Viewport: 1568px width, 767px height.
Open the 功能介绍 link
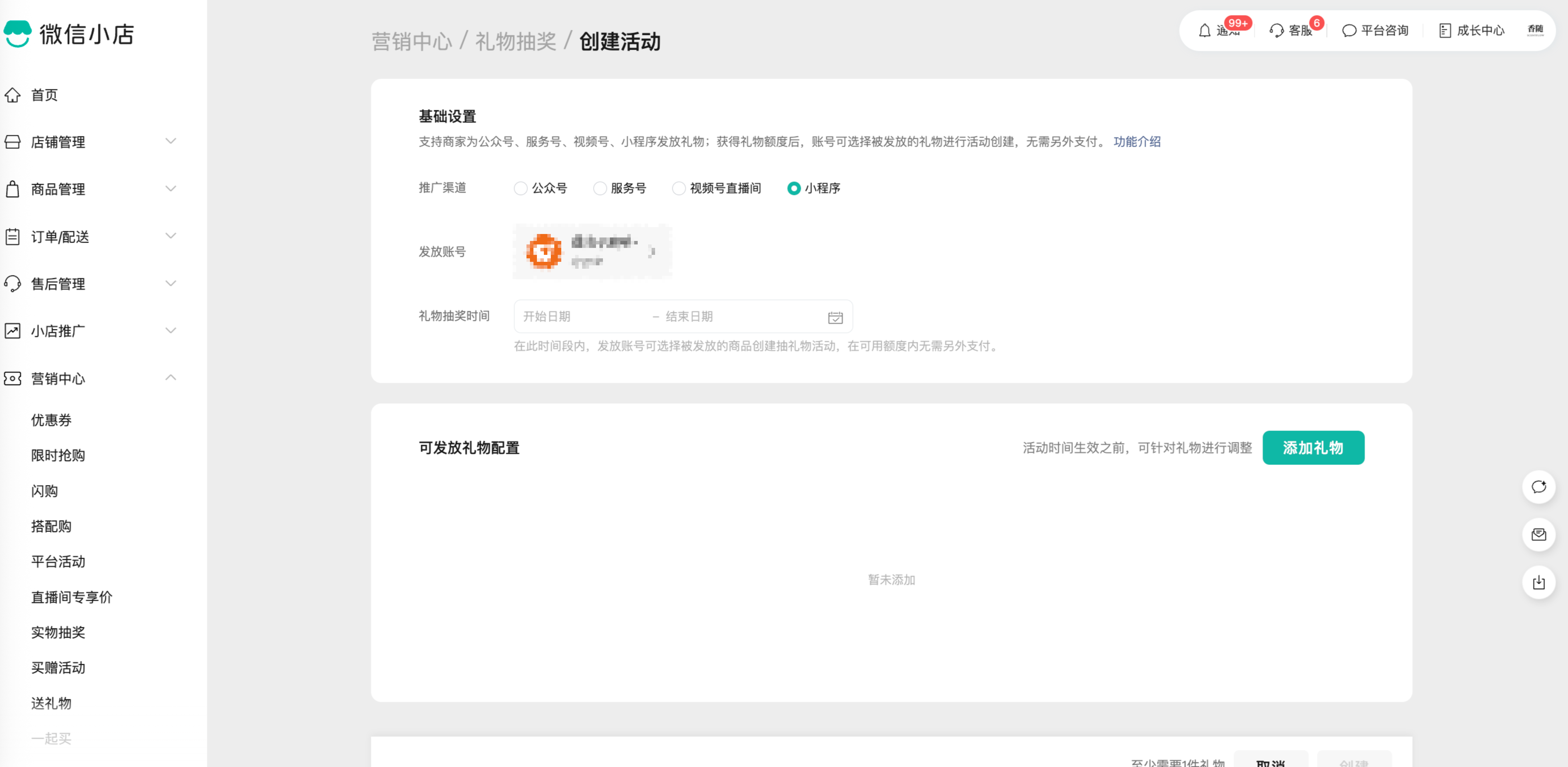(x=1136, y=142)
